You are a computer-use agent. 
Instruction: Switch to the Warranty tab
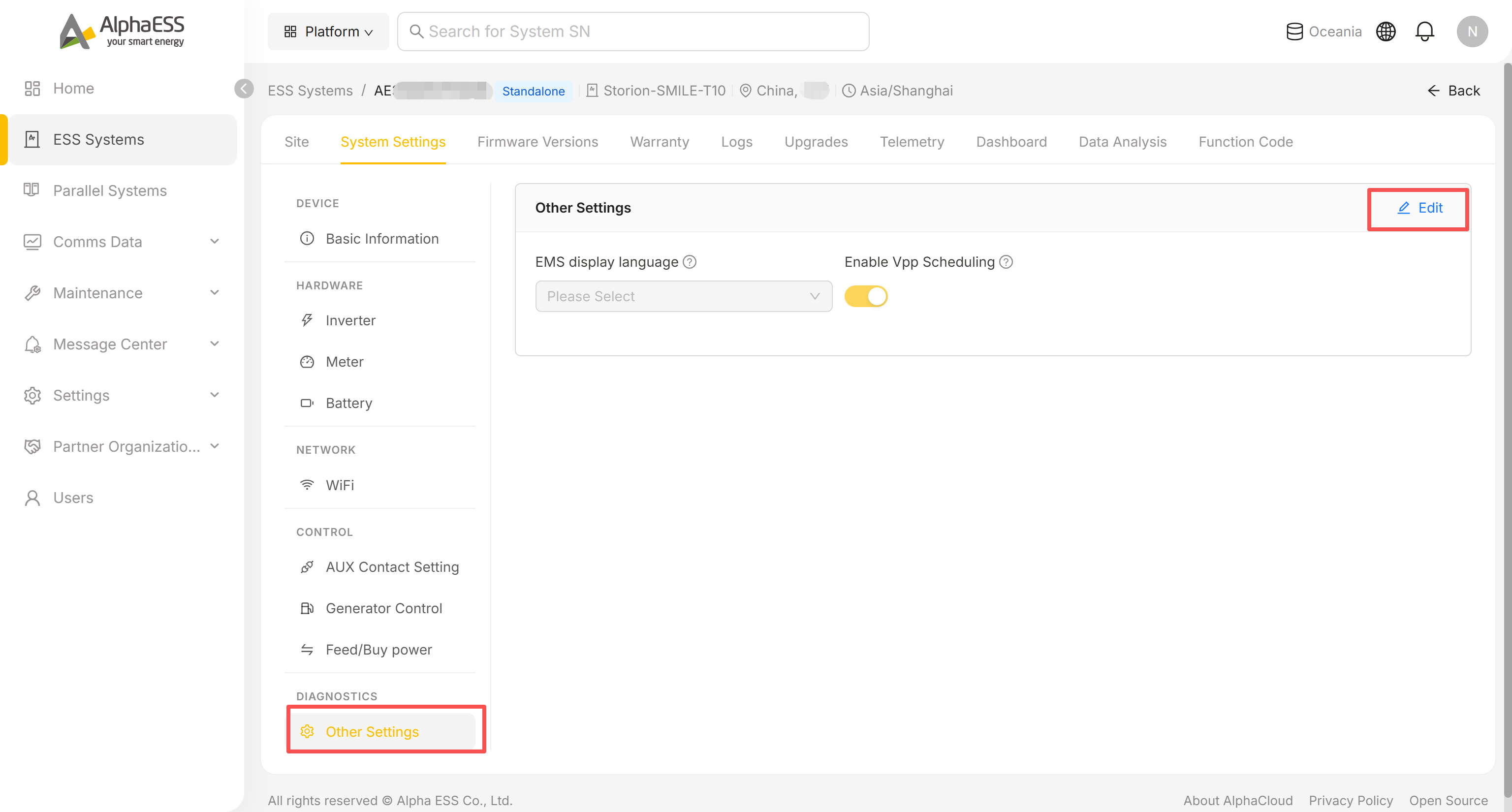tap(659, 142)
